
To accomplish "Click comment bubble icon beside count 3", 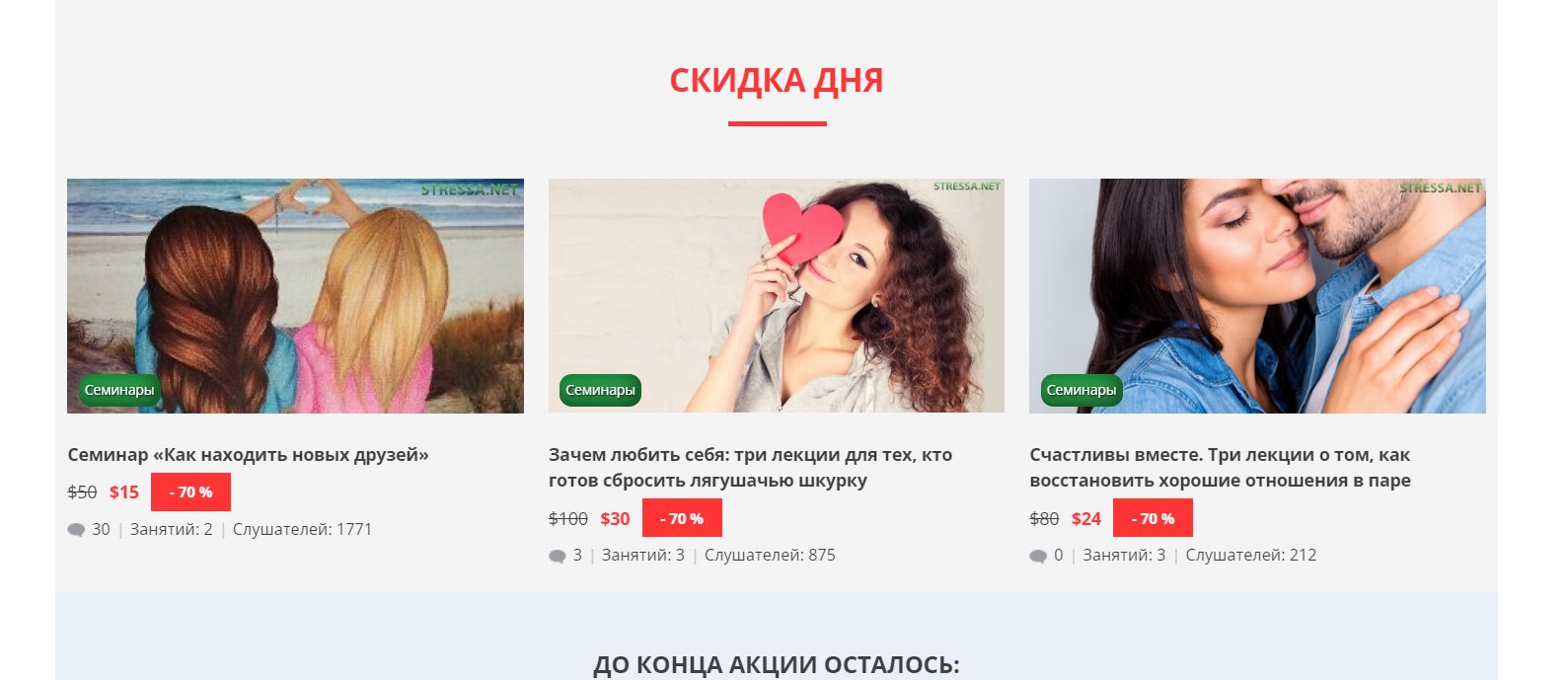I will click(x=558, y=556).
